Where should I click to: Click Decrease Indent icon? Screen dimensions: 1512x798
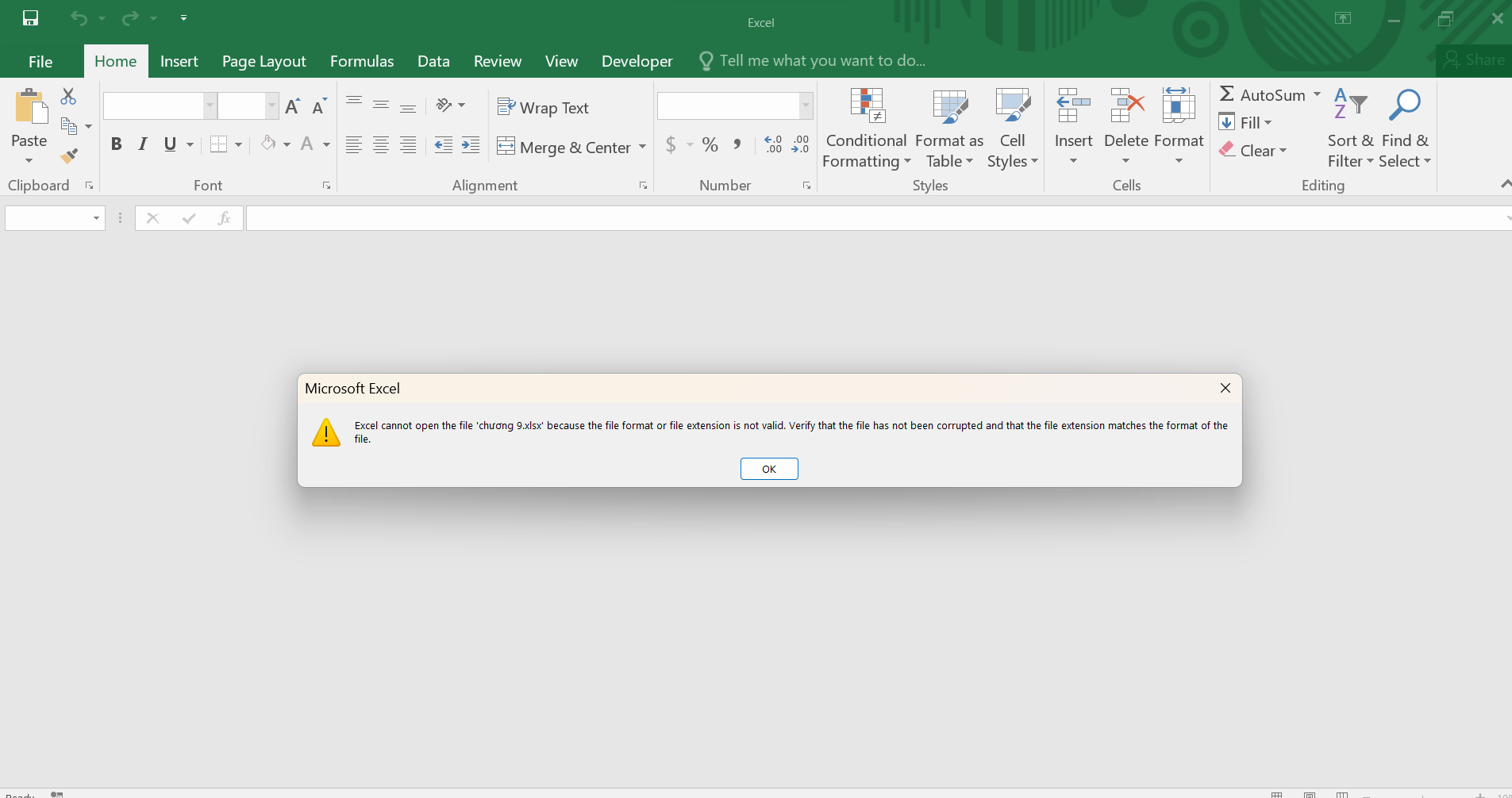point(444,144)
